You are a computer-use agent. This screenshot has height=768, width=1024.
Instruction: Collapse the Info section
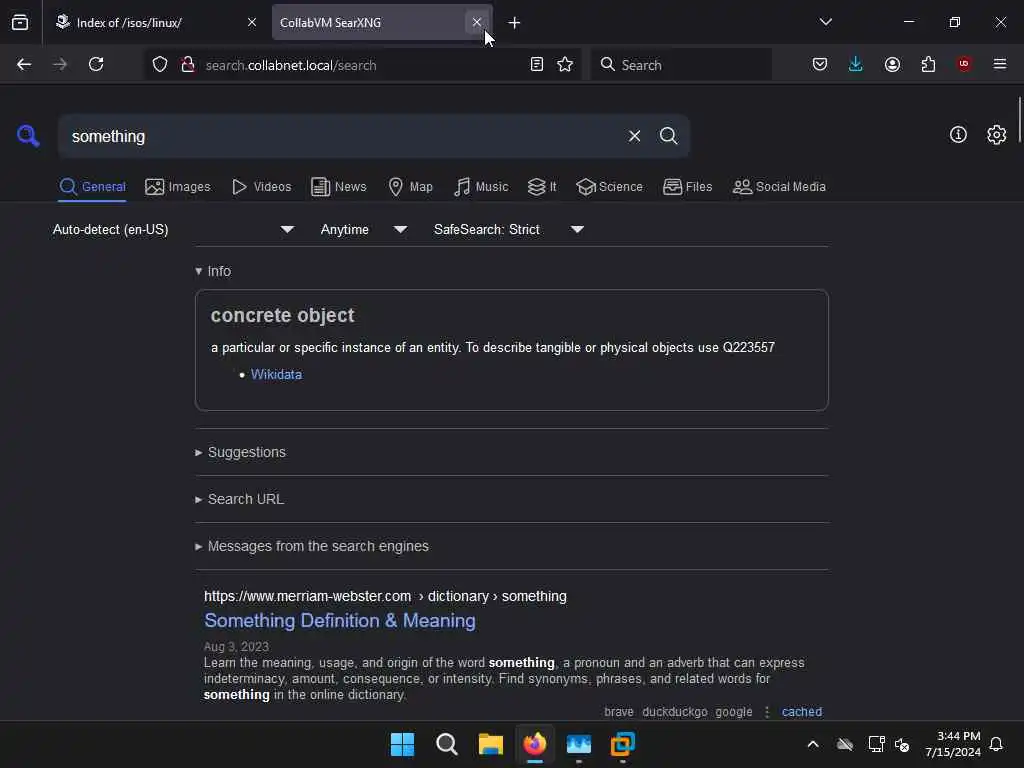[x=213, y=271]
